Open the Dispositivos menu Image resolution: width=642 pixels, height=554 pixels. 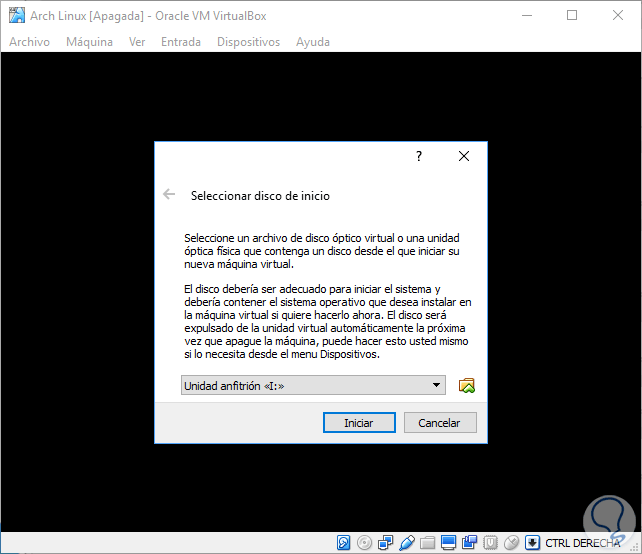249,42
